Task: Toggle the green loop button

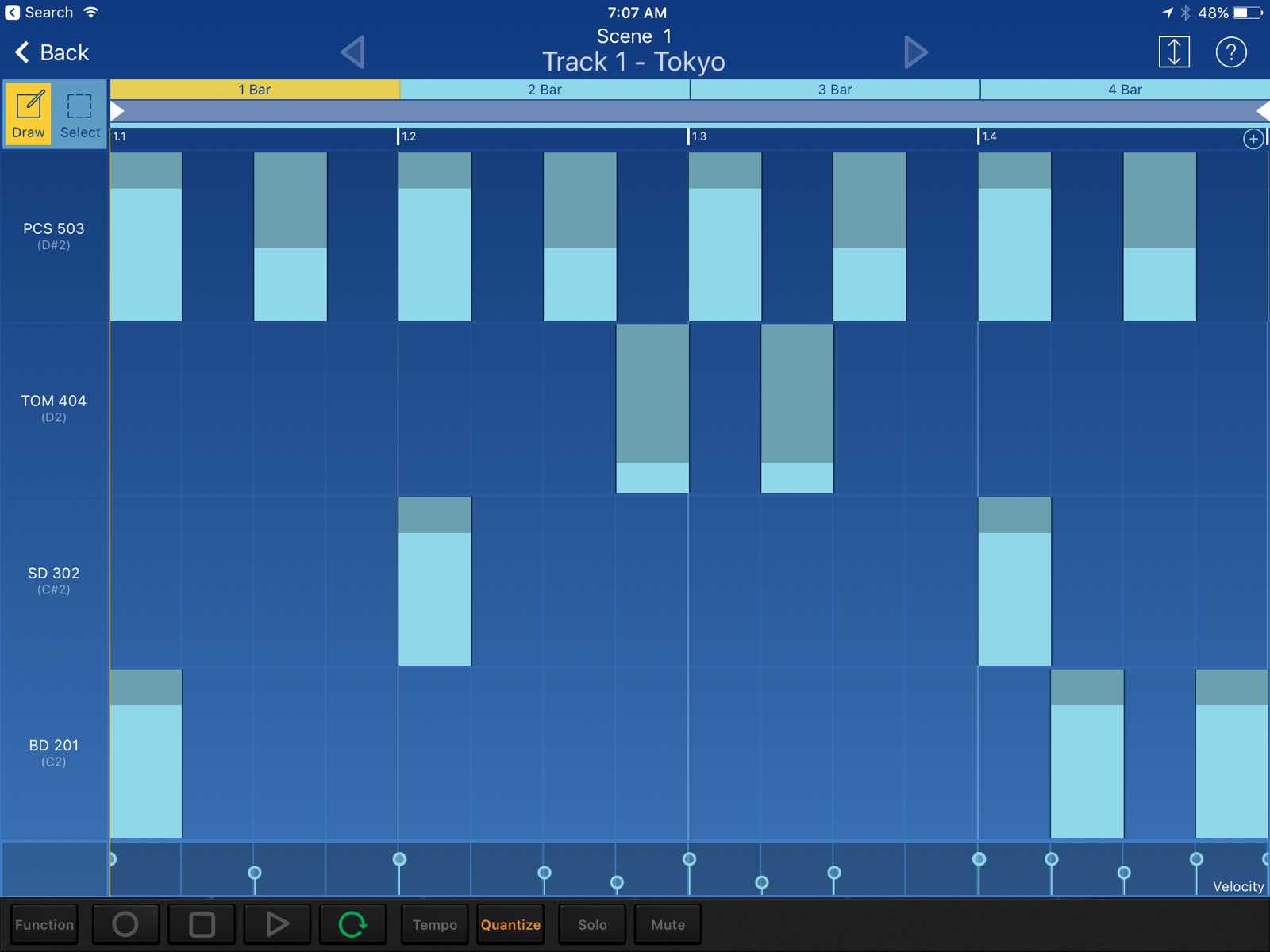Action: tap(352, 924)
